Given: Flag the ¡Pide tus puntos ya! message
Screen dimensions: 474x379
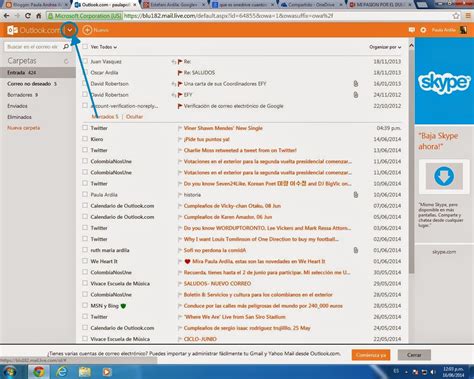Looking at the screenshot, I should pos(180,139).
